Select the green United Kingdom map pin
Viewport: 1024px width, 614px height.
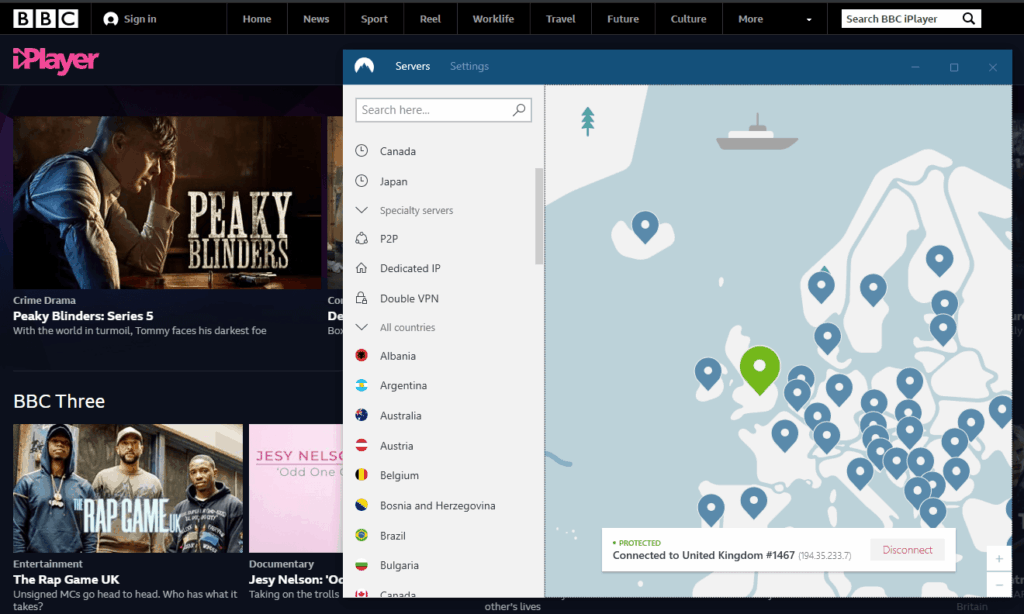click(759, 367)
